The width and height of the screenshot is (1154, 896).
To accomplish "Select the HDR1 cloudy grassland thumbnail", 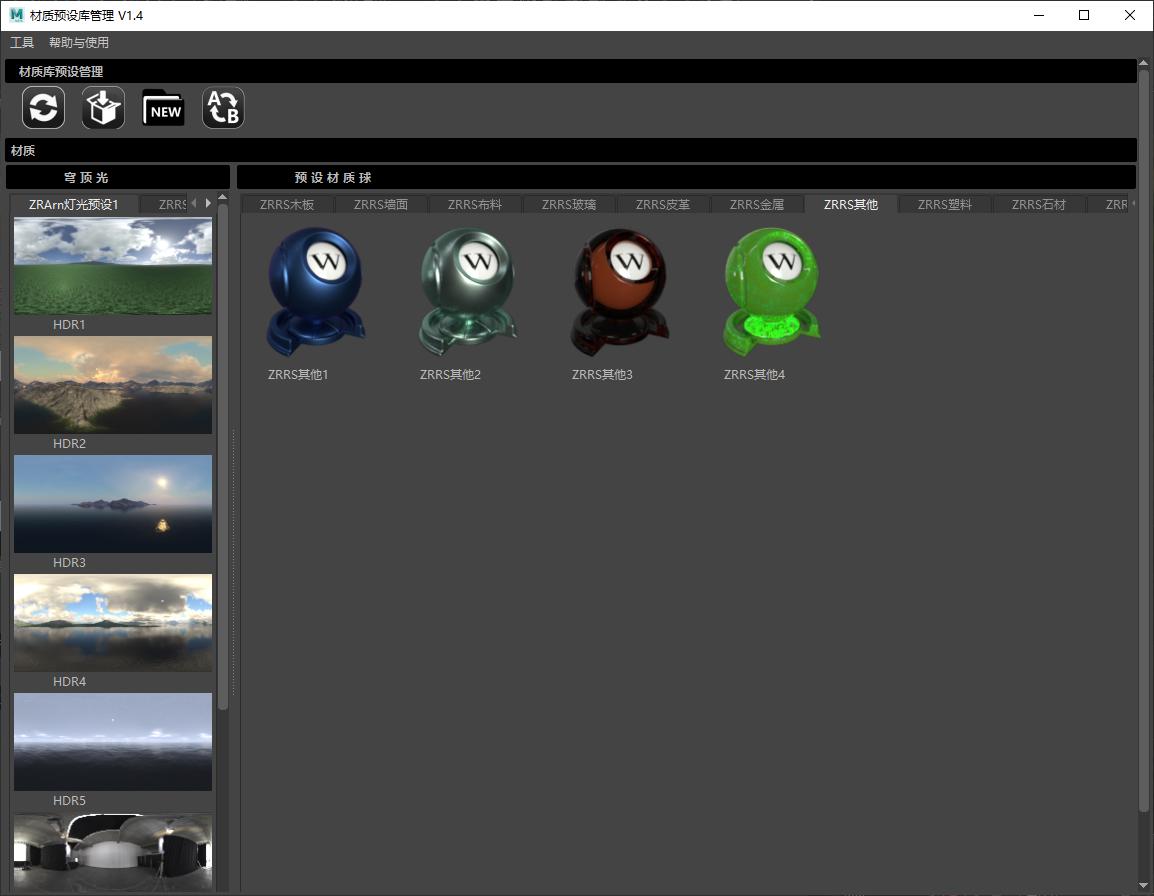I will (x=113, y=266).
